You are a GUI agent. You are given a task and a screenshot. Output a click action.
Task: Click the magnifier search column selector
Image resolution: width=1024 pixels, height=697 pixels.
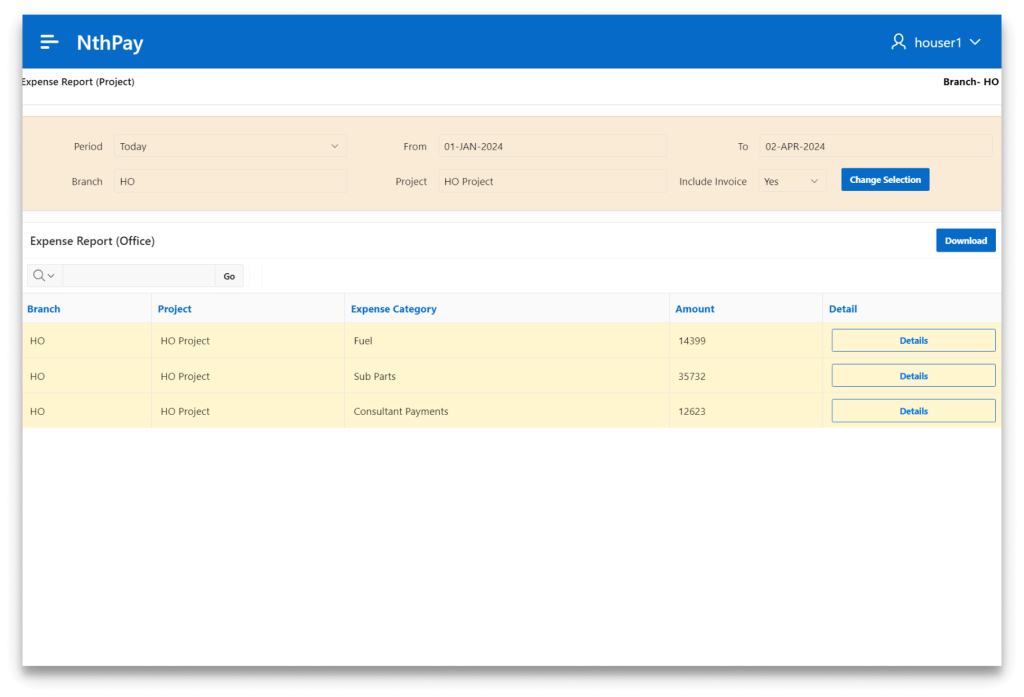44,276
